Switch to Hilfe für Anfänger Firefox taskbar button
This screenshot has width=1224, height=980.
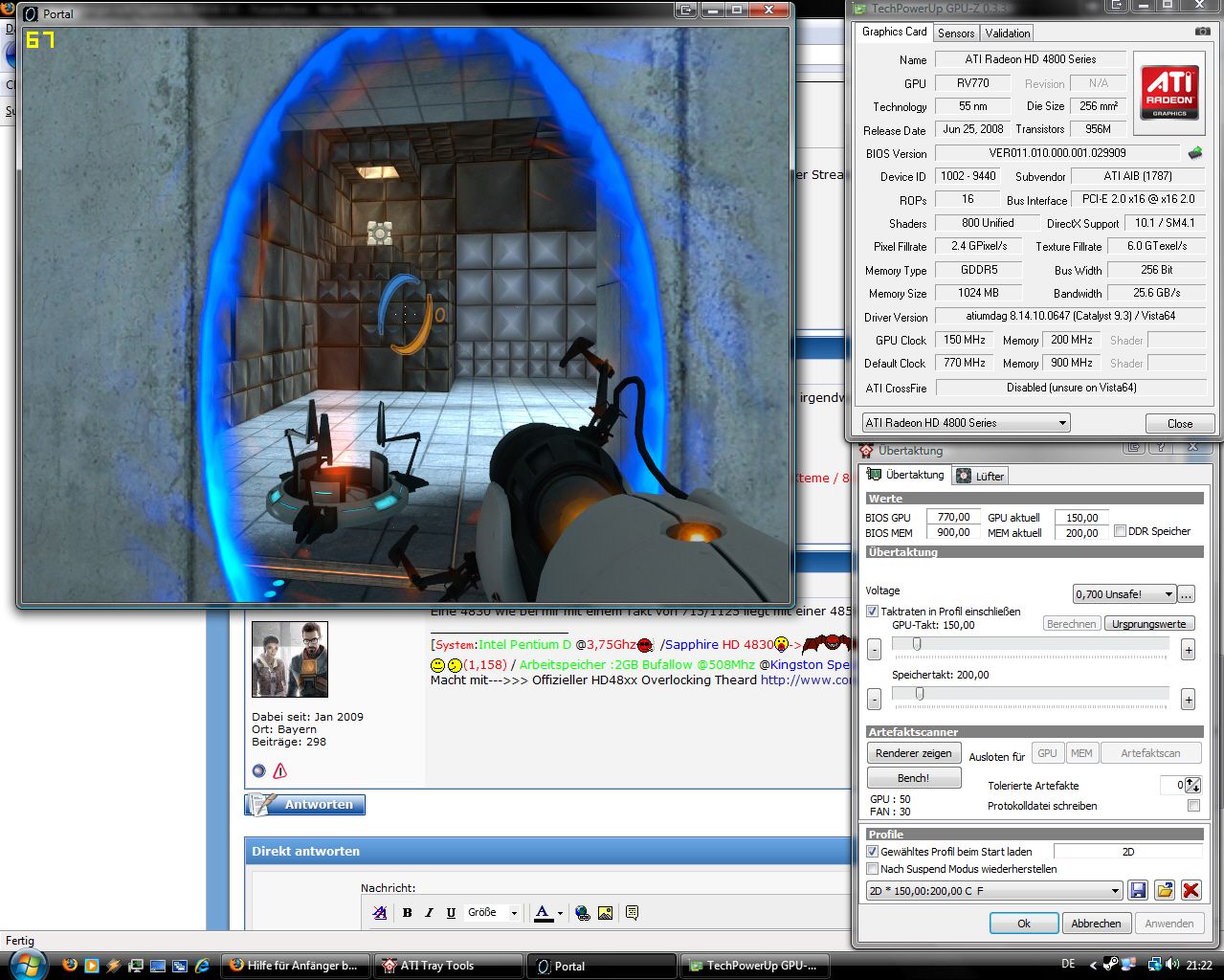295,966
